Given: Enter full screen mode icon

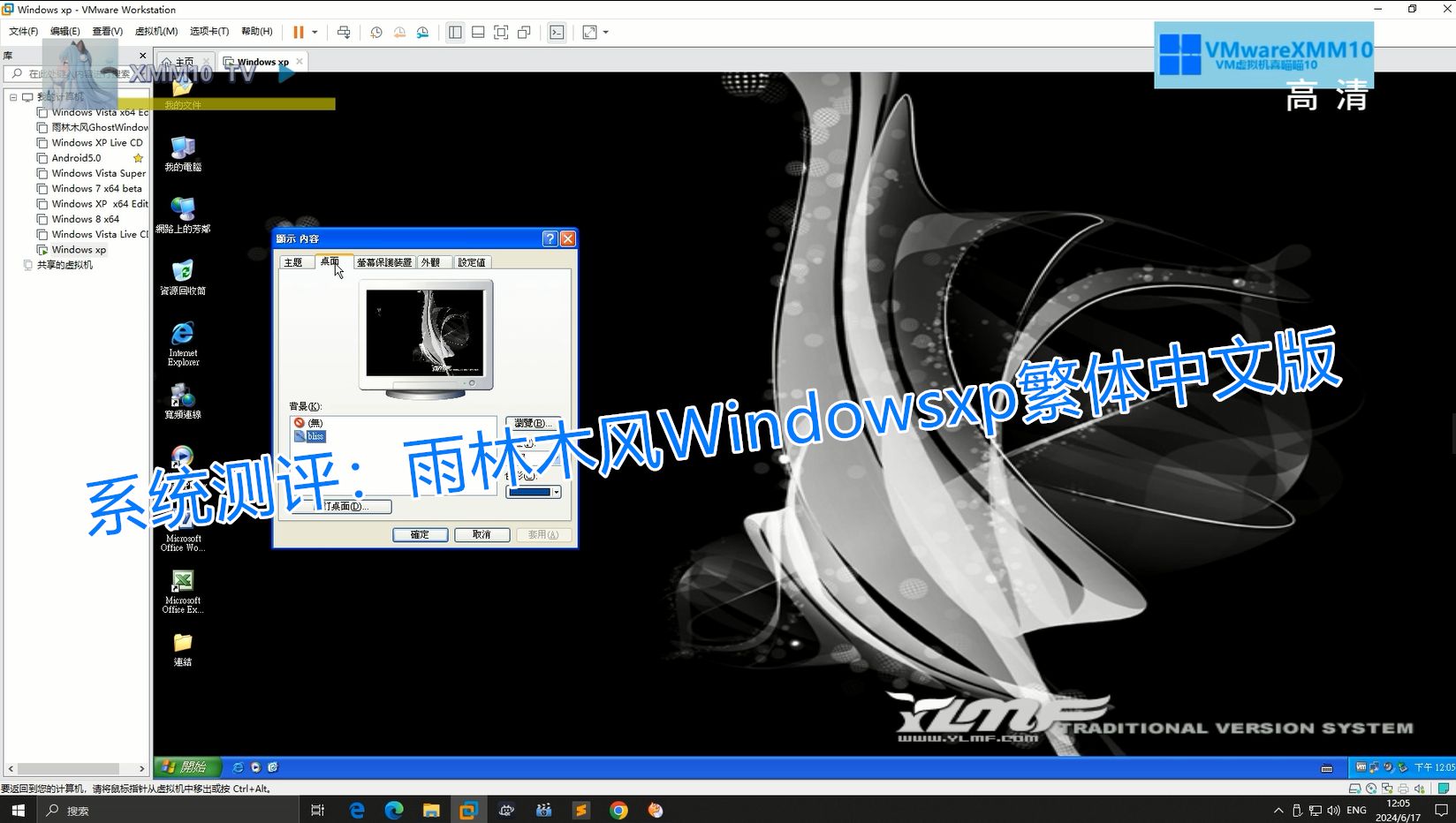Looking at the screenshot, I should pos(501,32).
